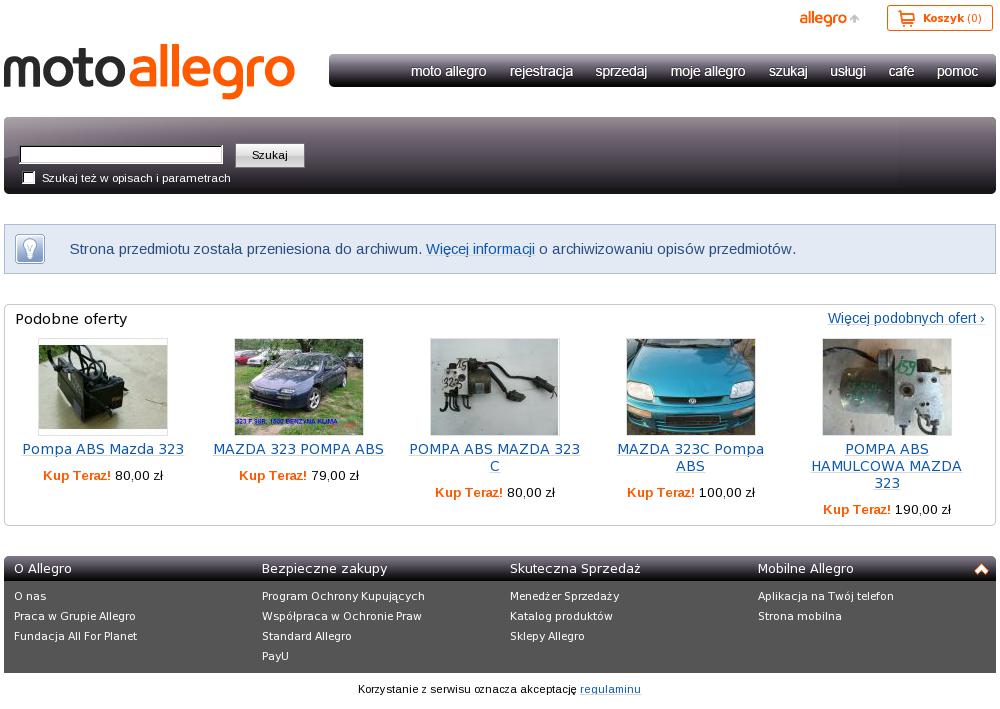Click the Skuteczna Sprzedaż footer heading
1000x709 pixels.
point(575,569)
